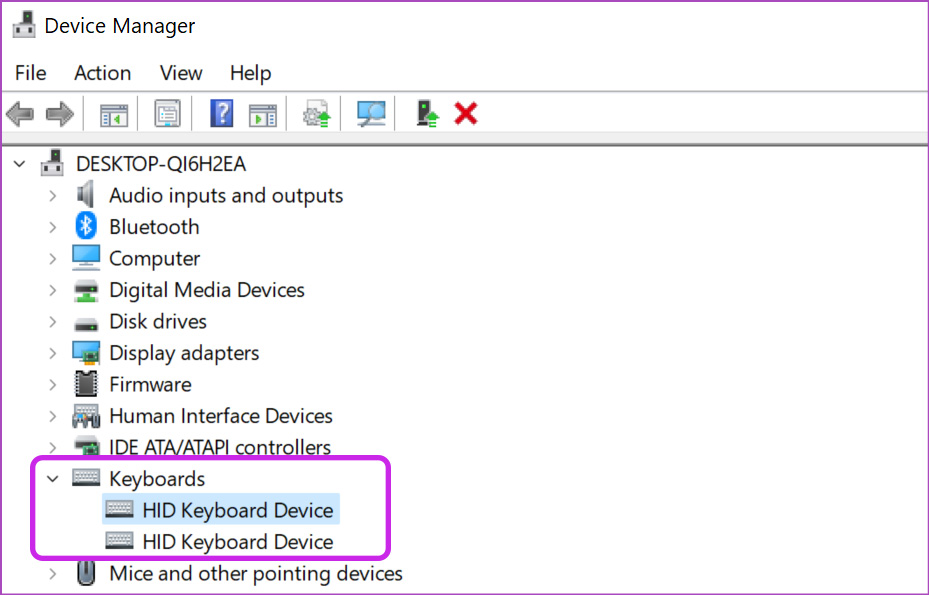Collapse the DESKTOP-QI6H2EA root node
The width and height of the screenshot is (929, 595).
[x=20, y=164]
